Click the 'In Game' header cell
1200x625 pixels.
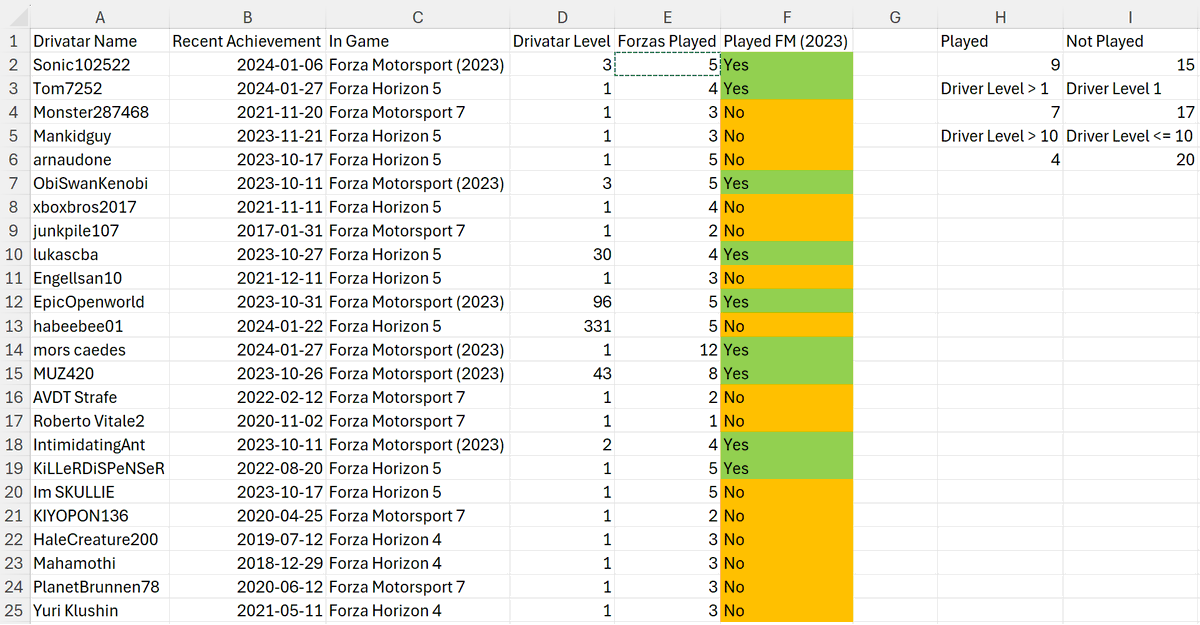pos(418,41)
